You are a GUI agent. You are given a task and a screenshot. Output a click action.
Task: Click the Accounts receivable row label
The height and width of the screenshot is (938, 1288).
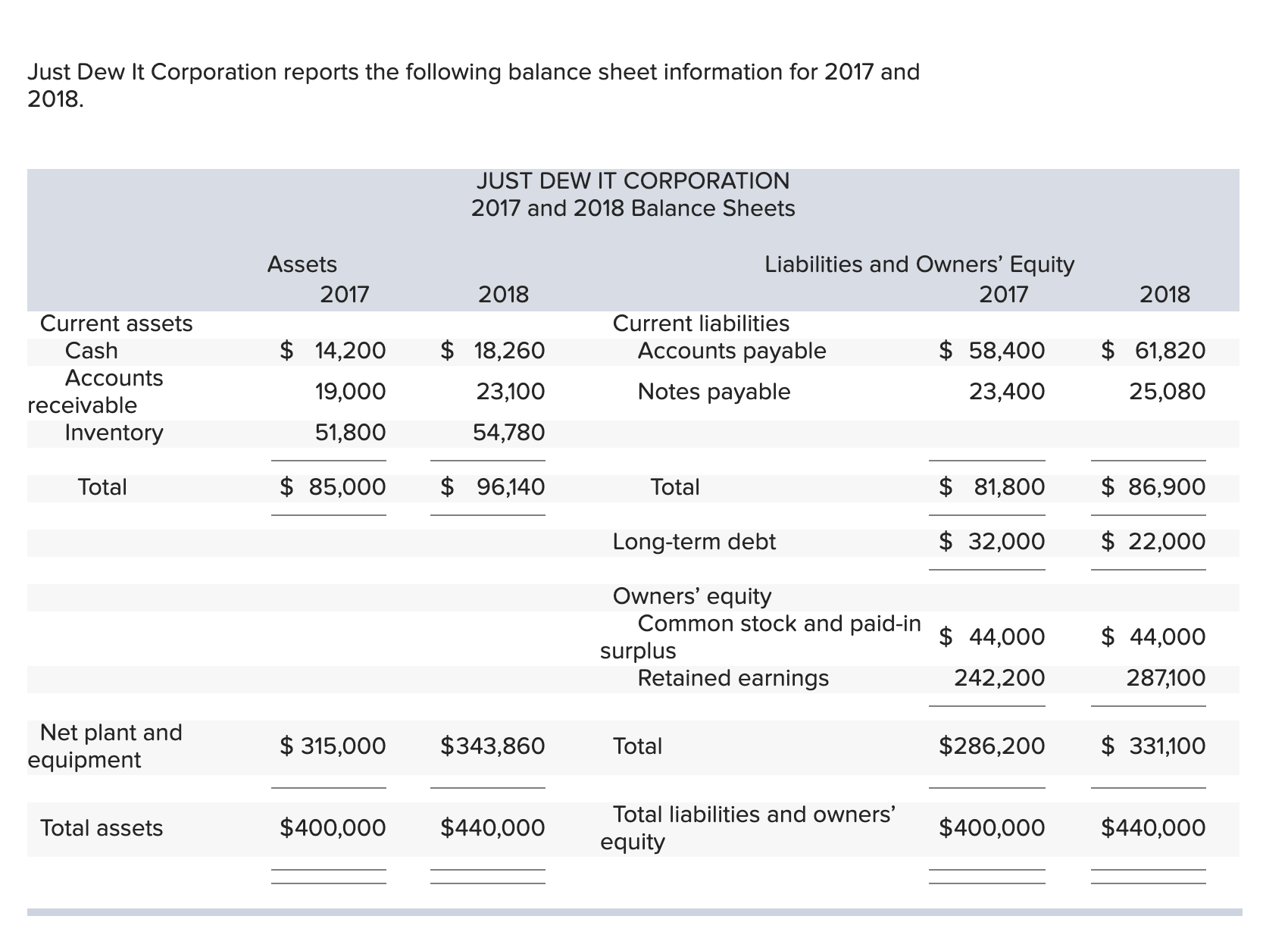click(x=95, y=391)
